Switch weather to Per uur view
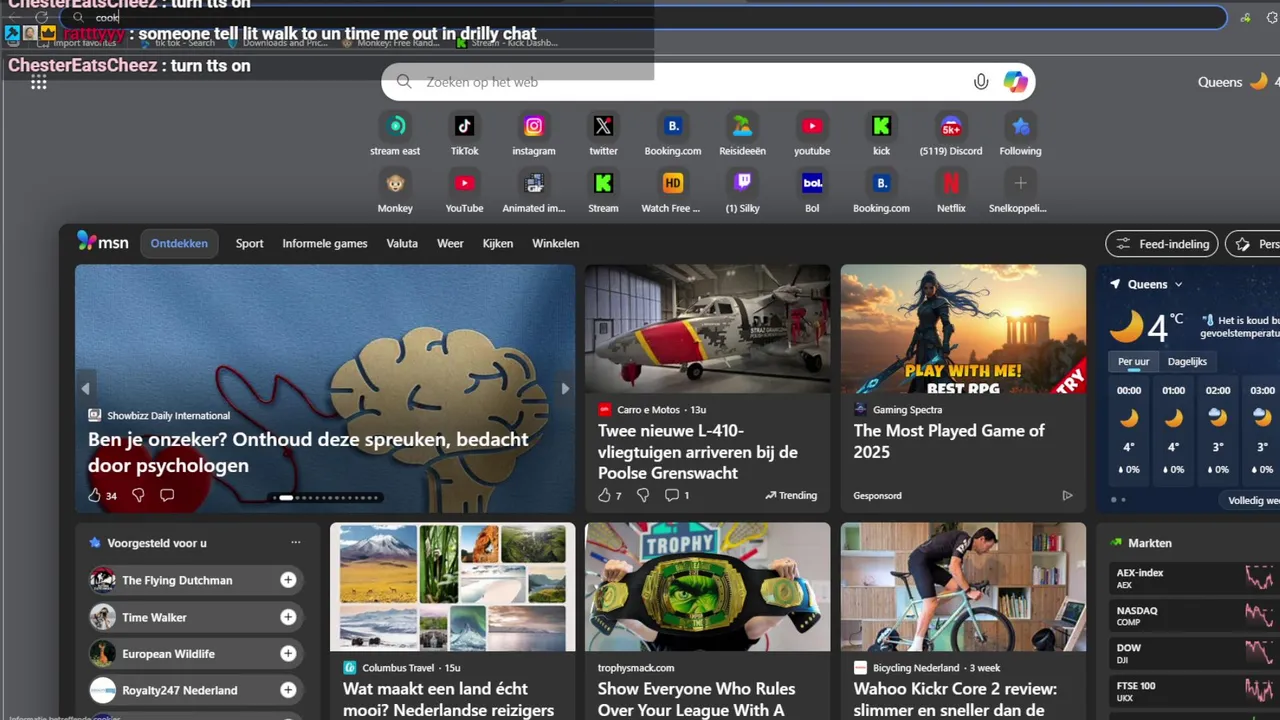 1133,361
